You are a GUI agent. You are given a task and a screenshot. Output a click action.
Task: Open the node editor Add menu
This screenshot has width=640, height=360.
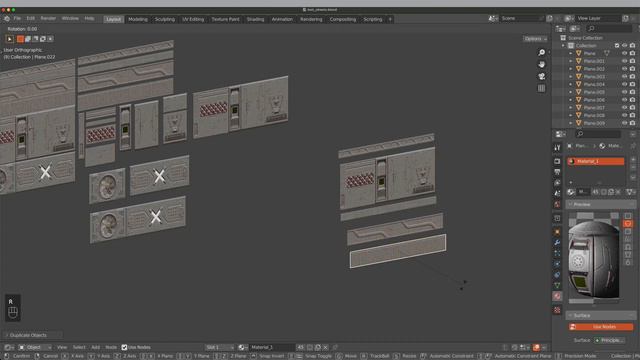click(96, 347)
